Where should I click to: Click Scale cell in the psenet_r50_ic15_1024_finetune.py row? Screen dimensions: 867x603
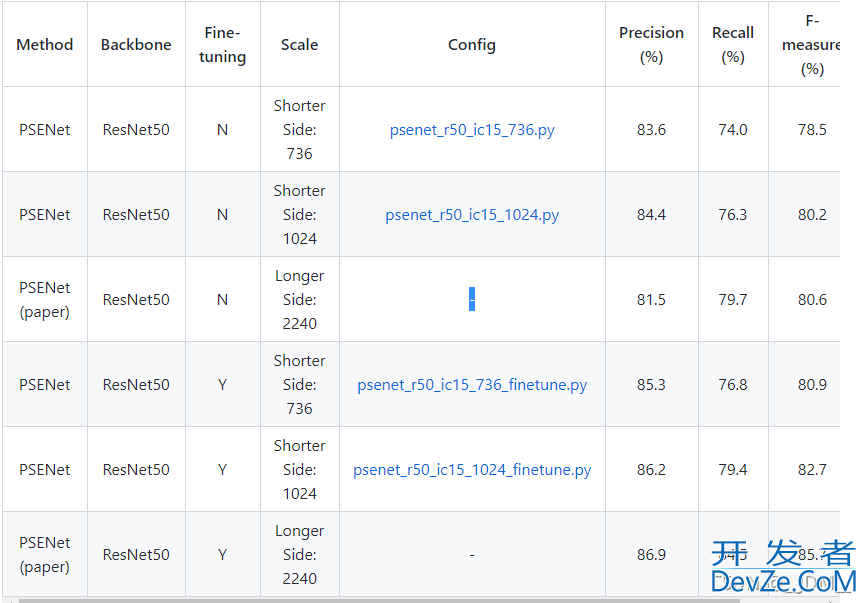[x=299, y=470]
